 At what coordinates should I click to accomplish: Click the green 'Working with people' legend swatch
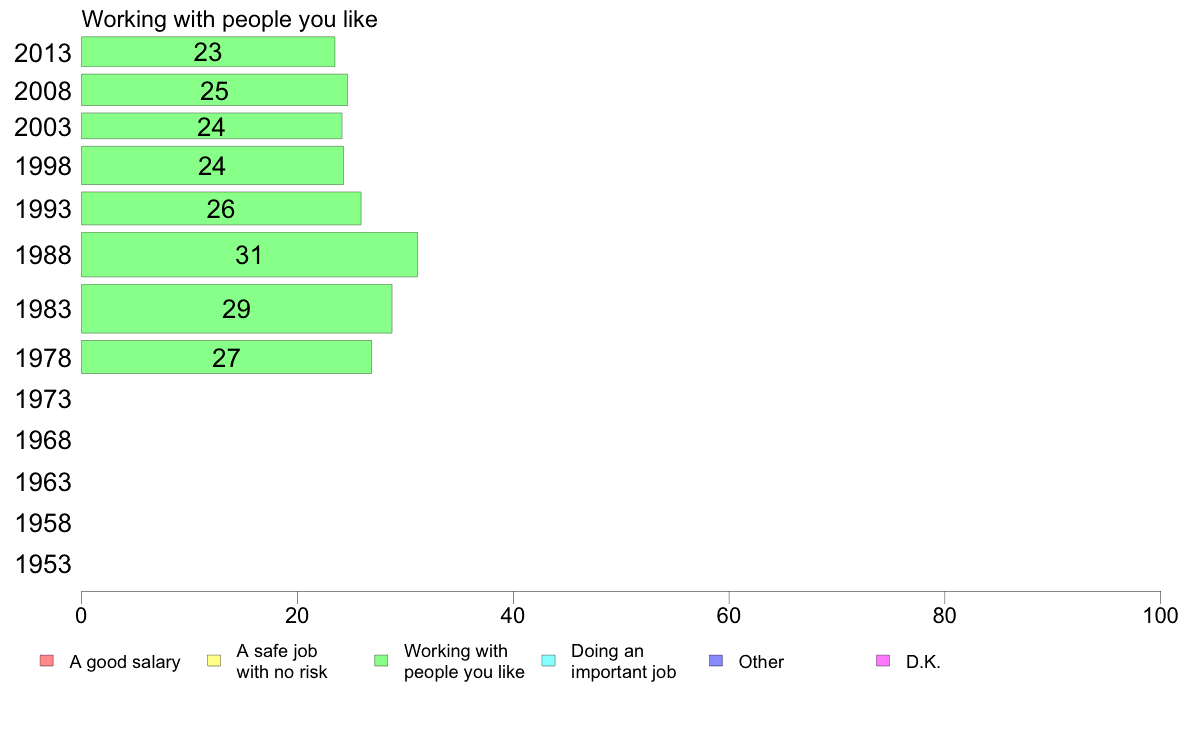click(x=381, y=661)
